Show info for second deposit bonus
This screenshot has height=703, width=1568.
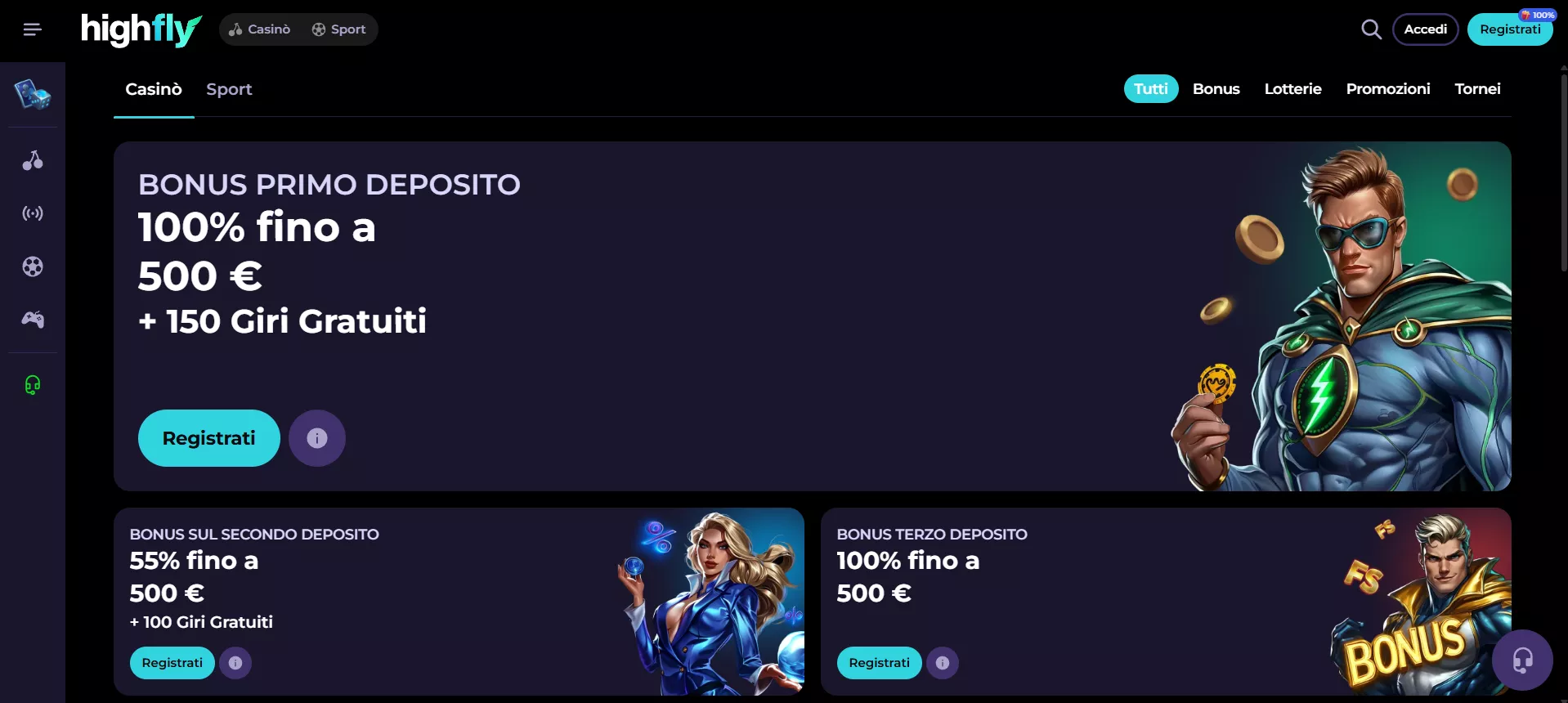click(x=235, y=663)
